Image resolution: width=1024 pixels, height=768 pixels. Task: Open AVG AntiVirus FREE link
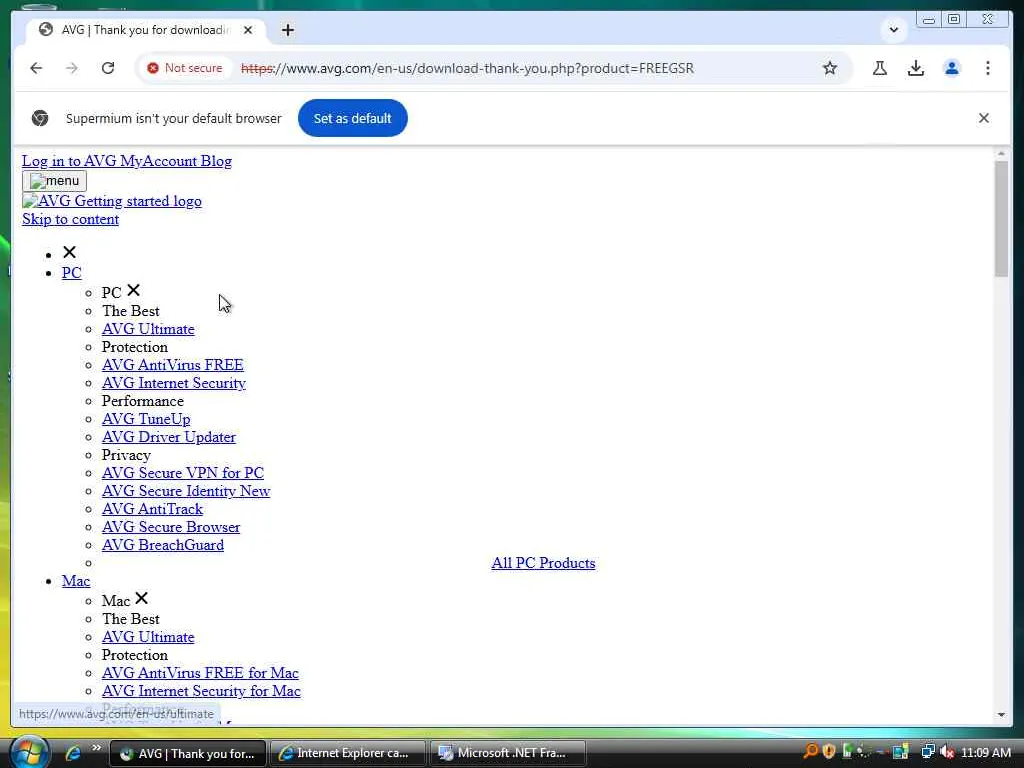coord(172,365)
